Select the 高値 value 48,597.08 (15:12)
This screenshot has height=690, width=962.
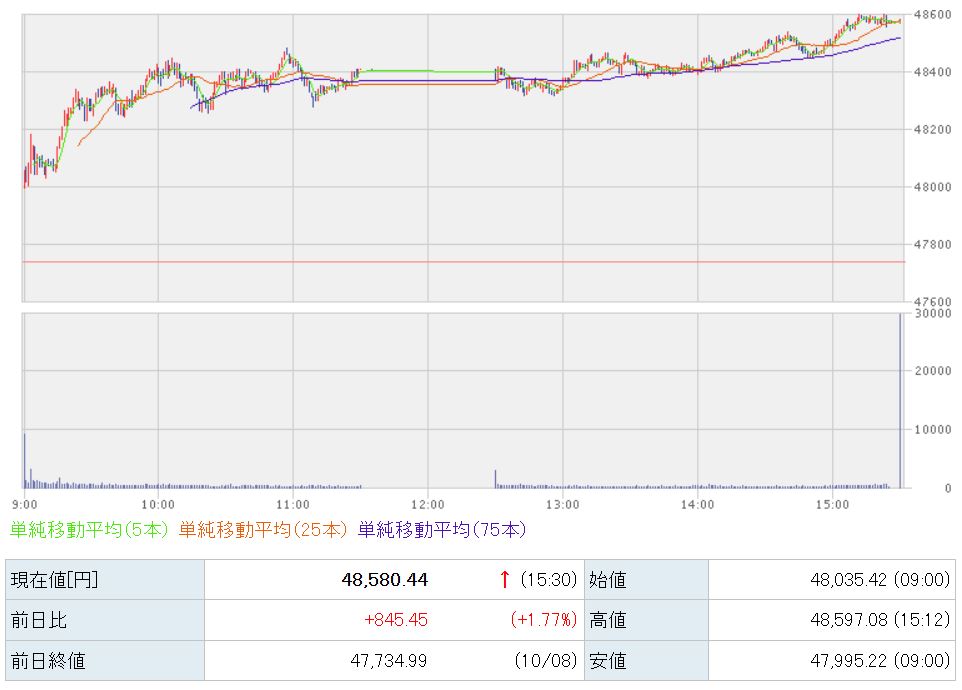(x=876, y=620)
